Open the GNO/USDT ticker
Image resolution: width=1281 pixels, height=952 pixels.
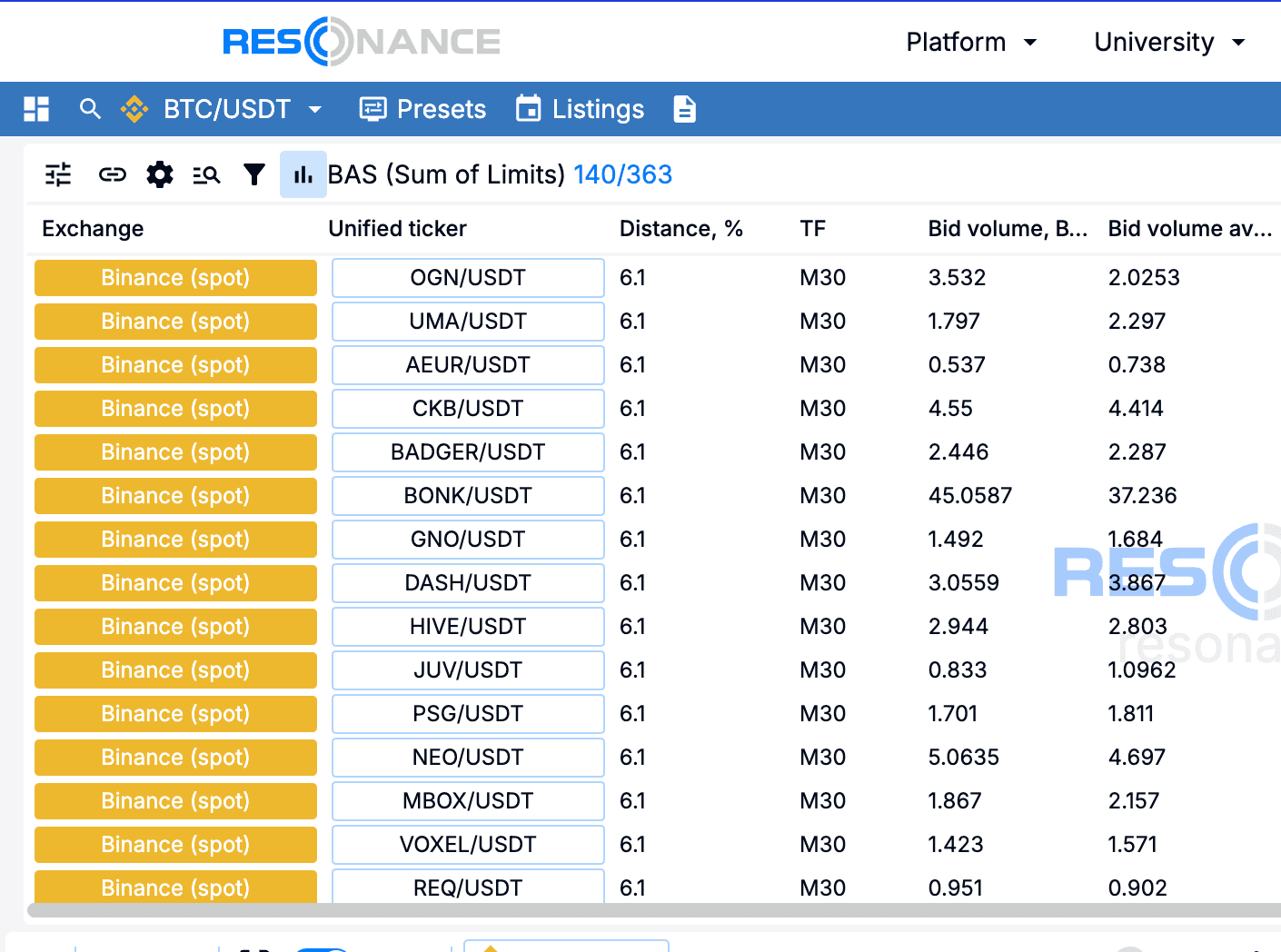click(468, 540)
